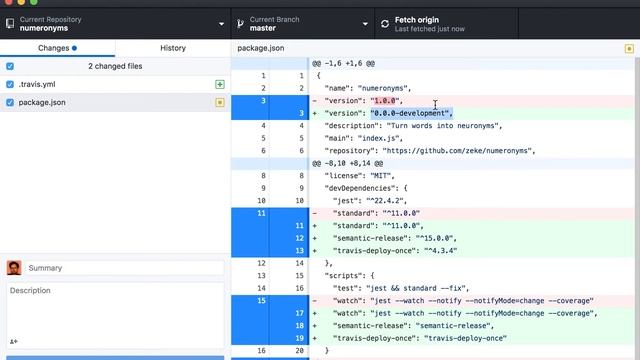Click the yellow modified icon for package.json row

[x=220, y=102]
